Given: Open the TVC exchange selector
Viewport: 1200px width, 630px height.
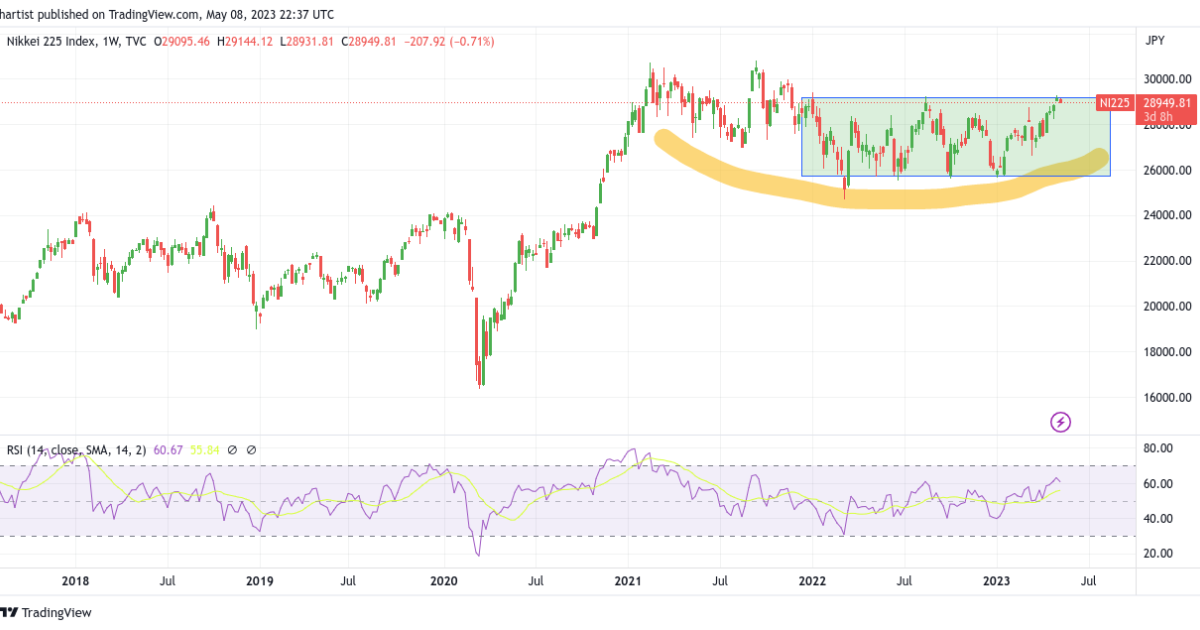Looking at the screenshot, I should [135, 42].
